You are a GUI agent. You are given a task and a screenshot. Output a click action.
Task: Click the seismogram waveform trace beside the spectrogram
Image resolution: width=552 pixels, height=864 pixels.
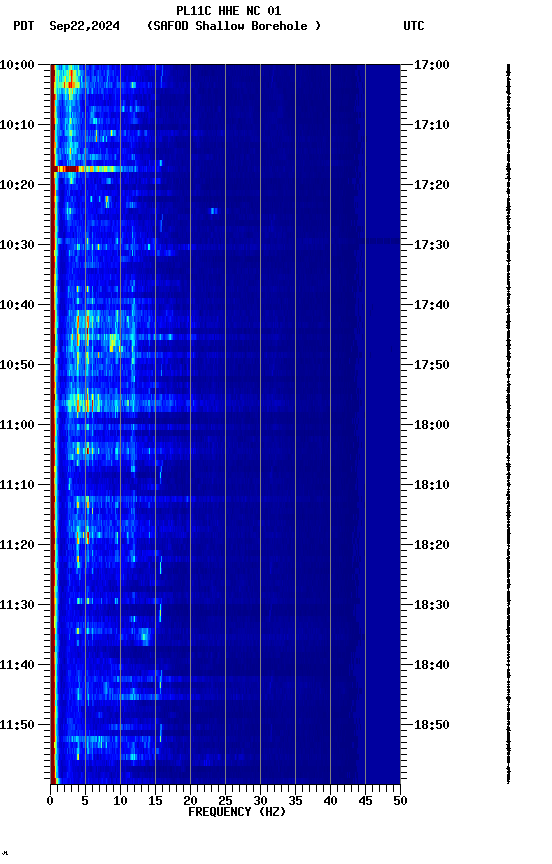pyautogui.click(x=508, y=423)
